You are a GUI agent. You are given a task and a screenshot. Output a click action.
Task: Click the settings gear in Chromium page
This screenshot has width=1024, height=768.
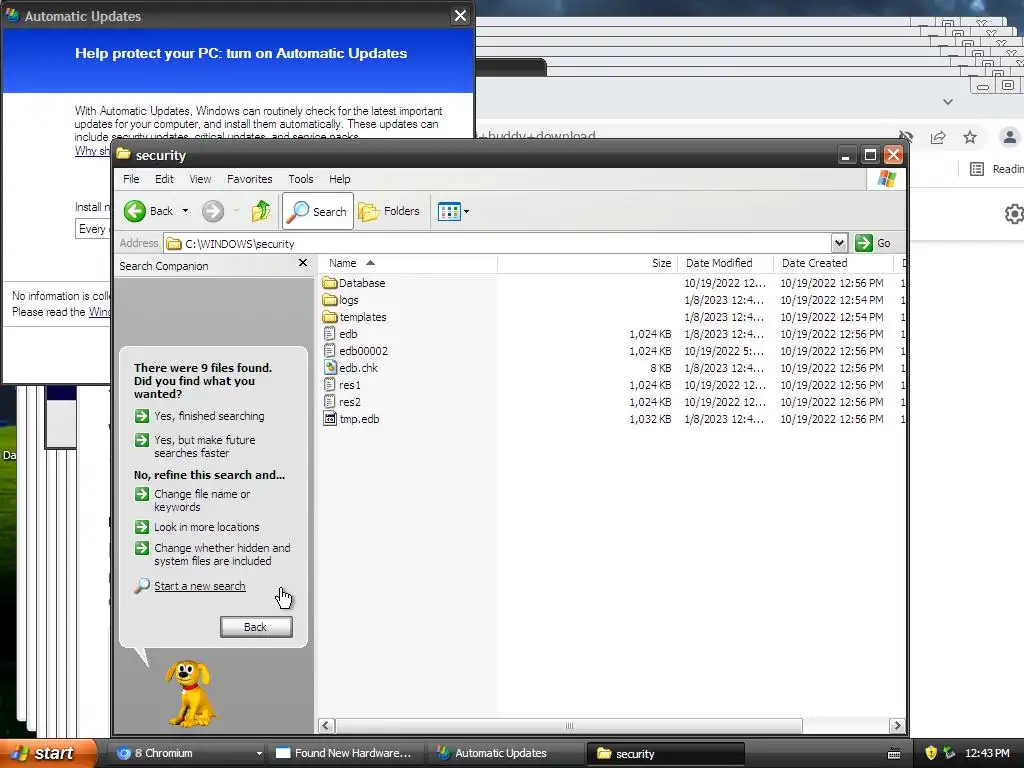1014,214
